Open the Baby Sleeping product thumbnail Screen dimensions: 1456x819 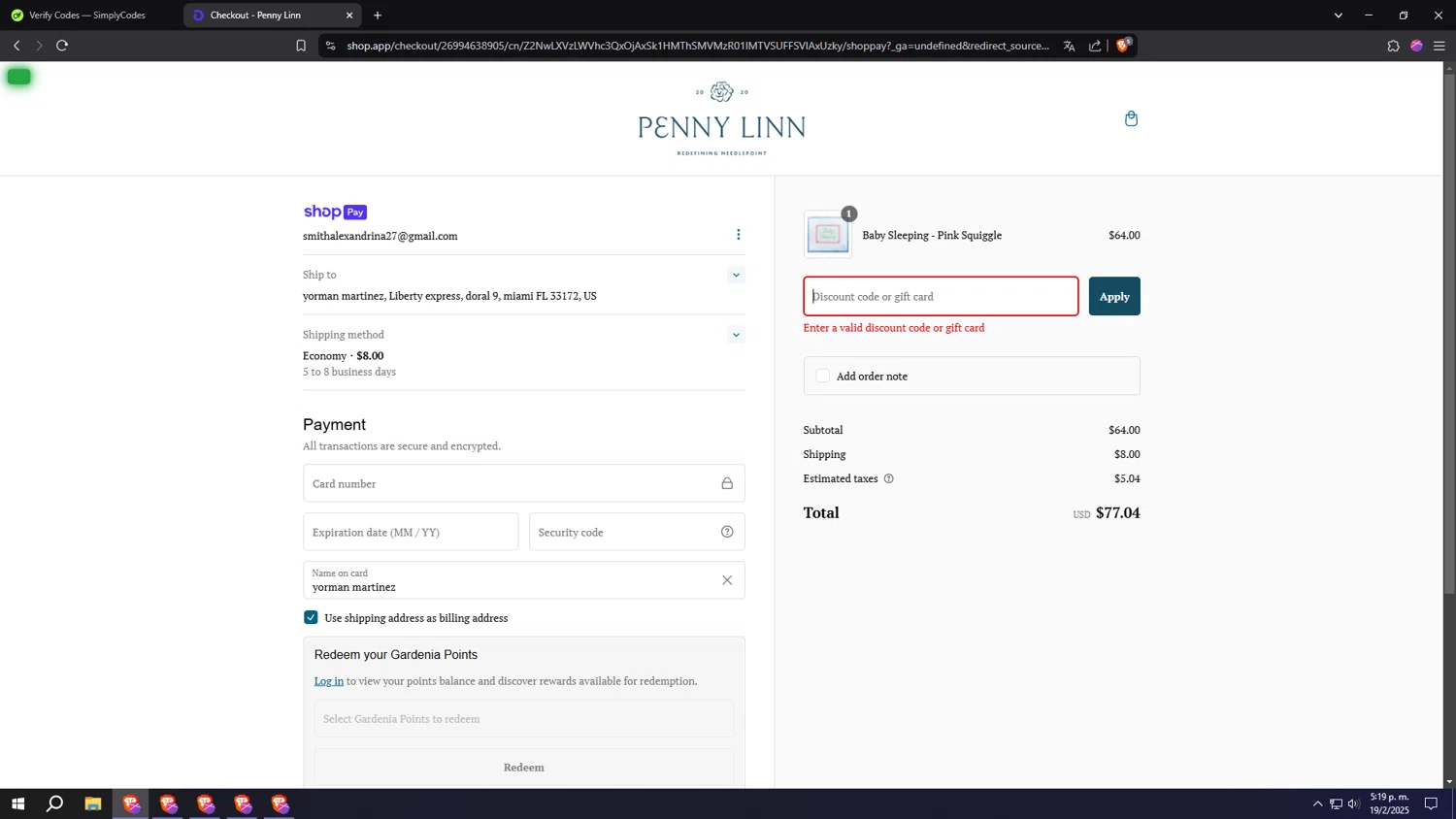[x=828, y=234]
